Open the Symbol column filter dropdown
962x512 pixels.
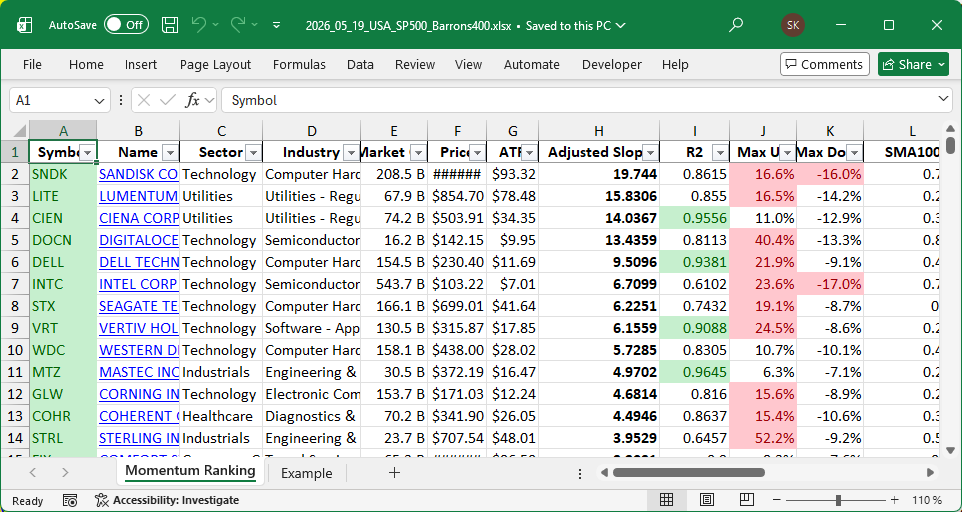(x=88, y=152)
